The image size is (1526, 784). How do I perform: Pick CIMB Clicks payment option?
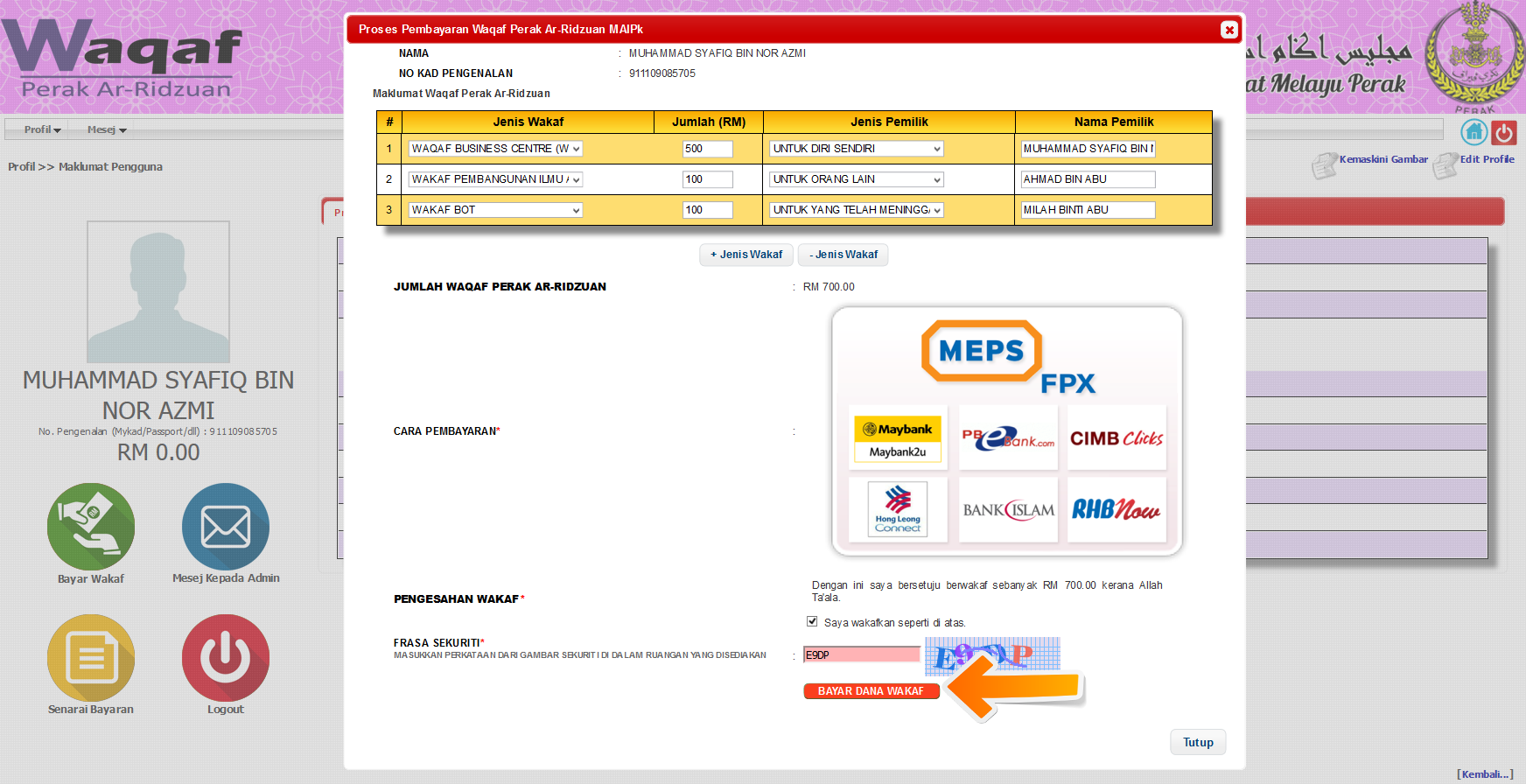pos(1116,437)
